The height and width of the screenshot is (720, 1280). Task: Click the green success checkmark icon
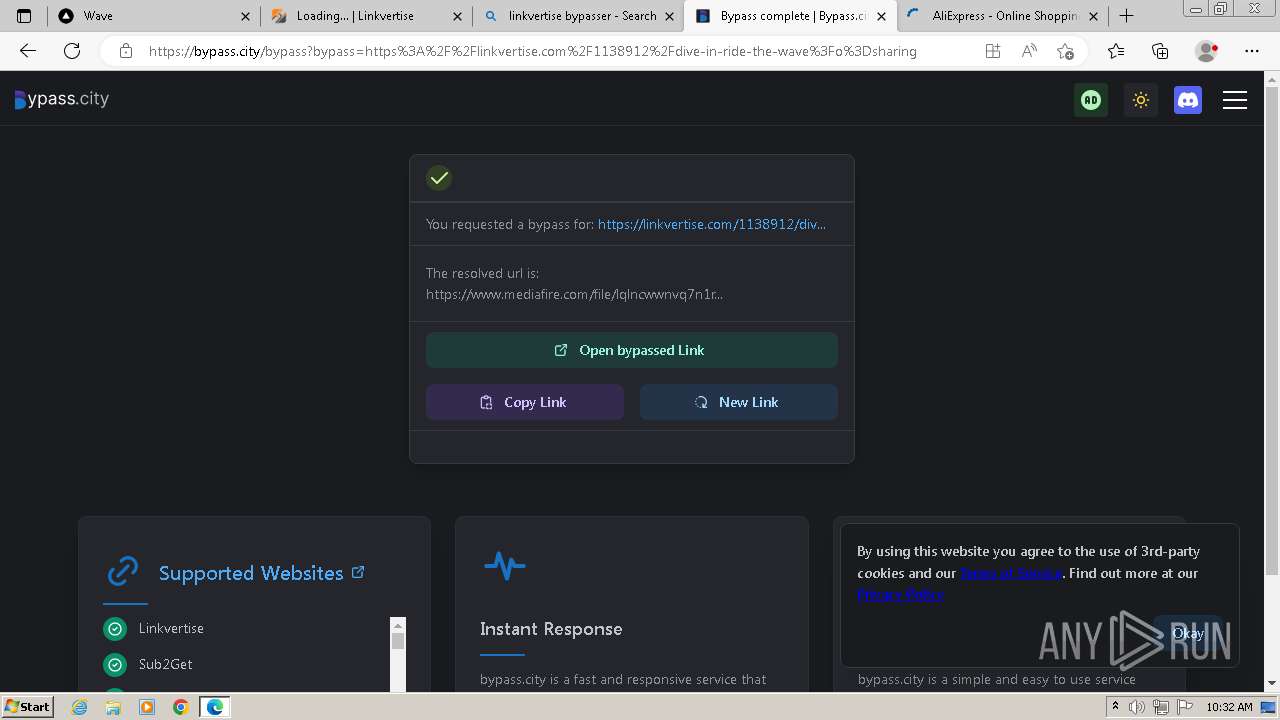coord(439,178)
